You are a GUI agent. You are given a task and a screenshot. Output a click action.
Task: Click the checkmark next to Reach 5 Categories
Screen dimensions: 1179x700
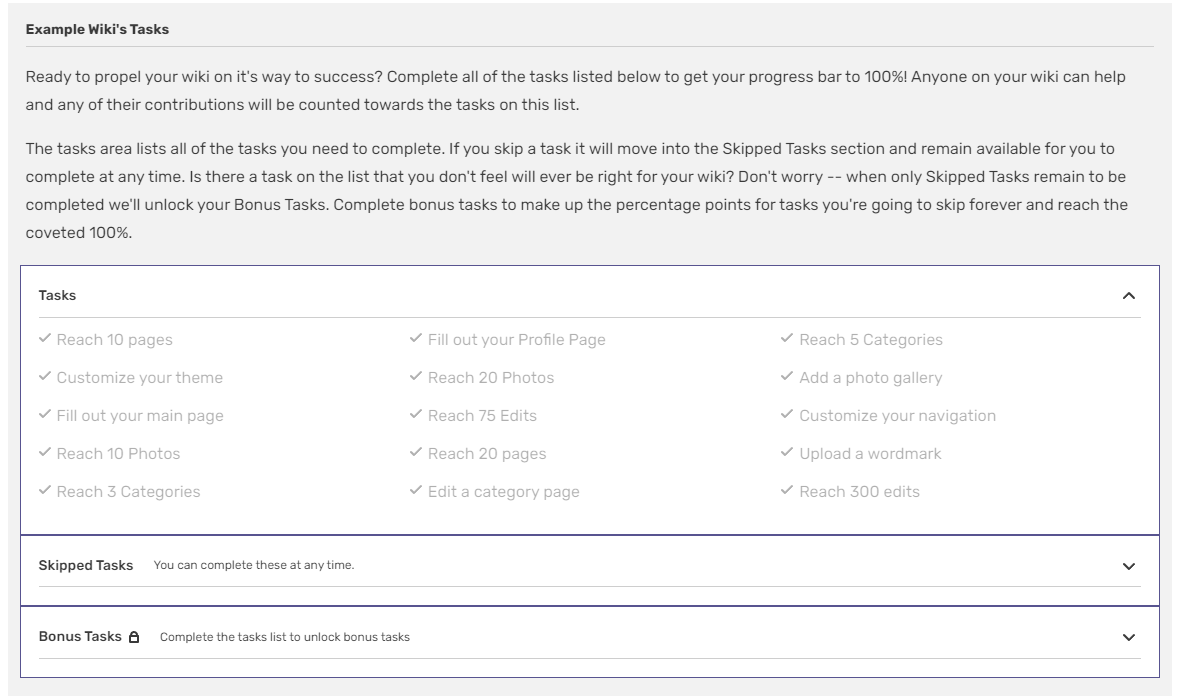click(x=787, y=339)
